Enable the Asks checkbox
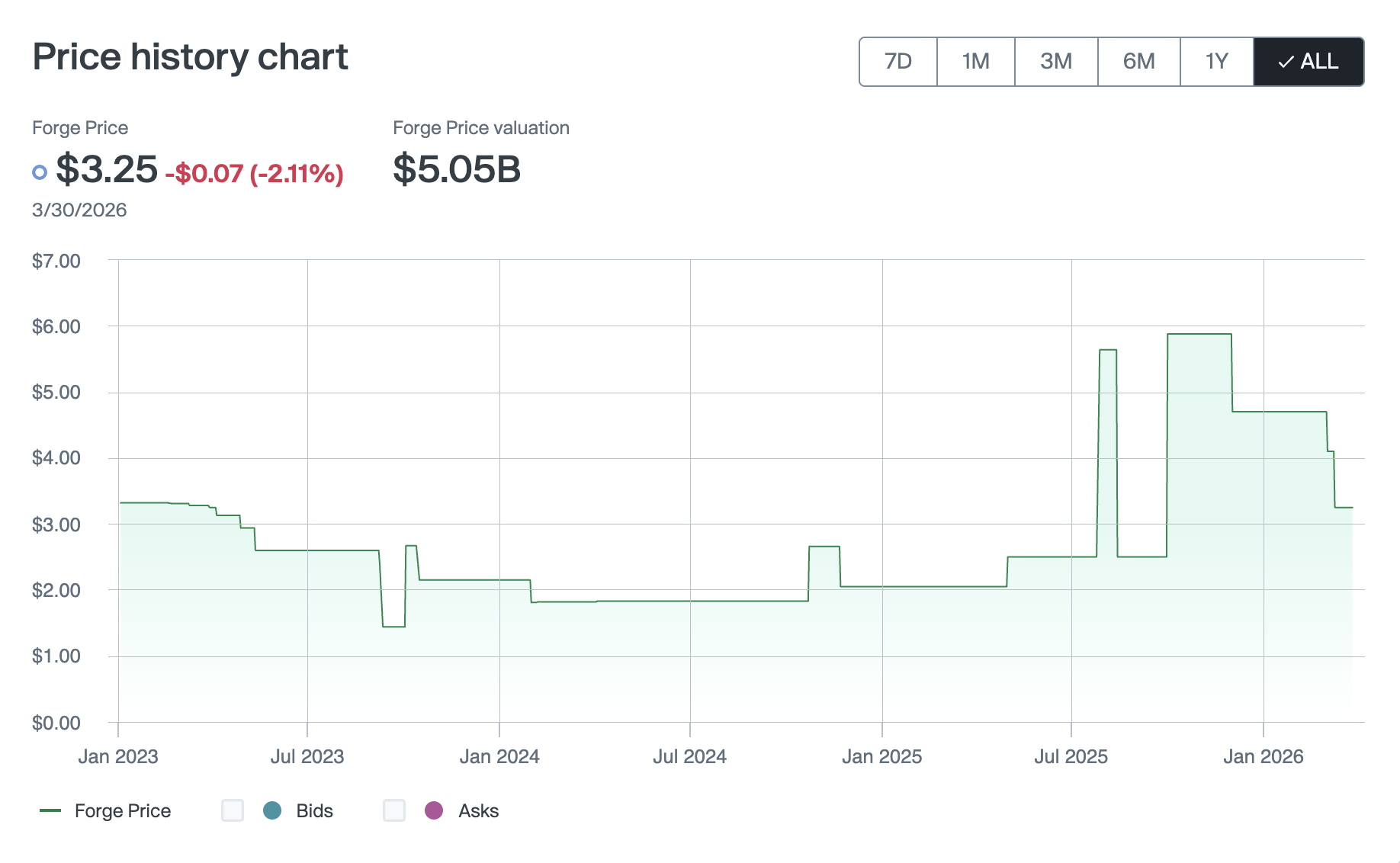The width and height of the screenshot is (1400, 863). 394,810
